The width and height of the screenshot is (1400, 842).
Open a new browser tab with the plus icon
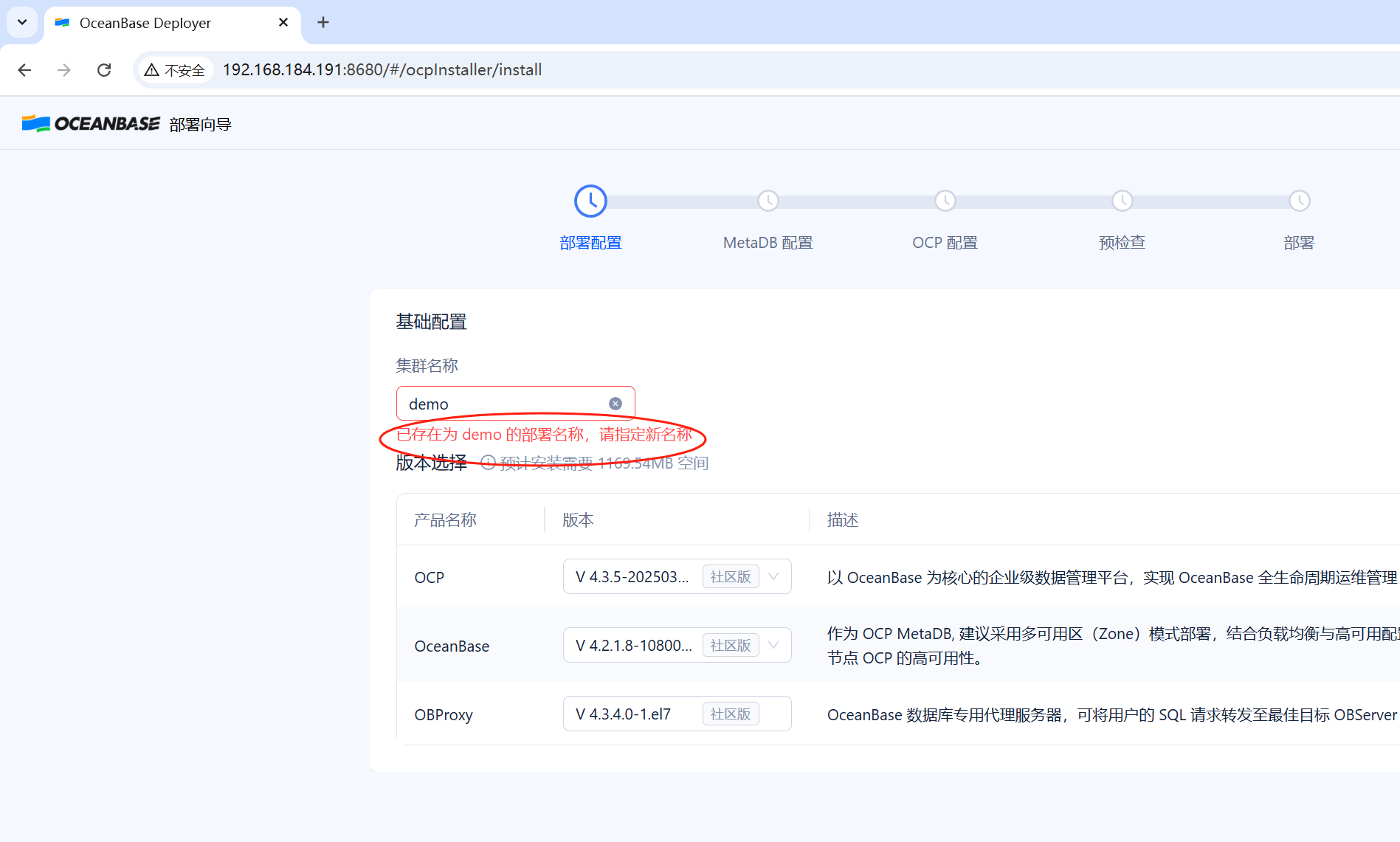tap(323, 22)
